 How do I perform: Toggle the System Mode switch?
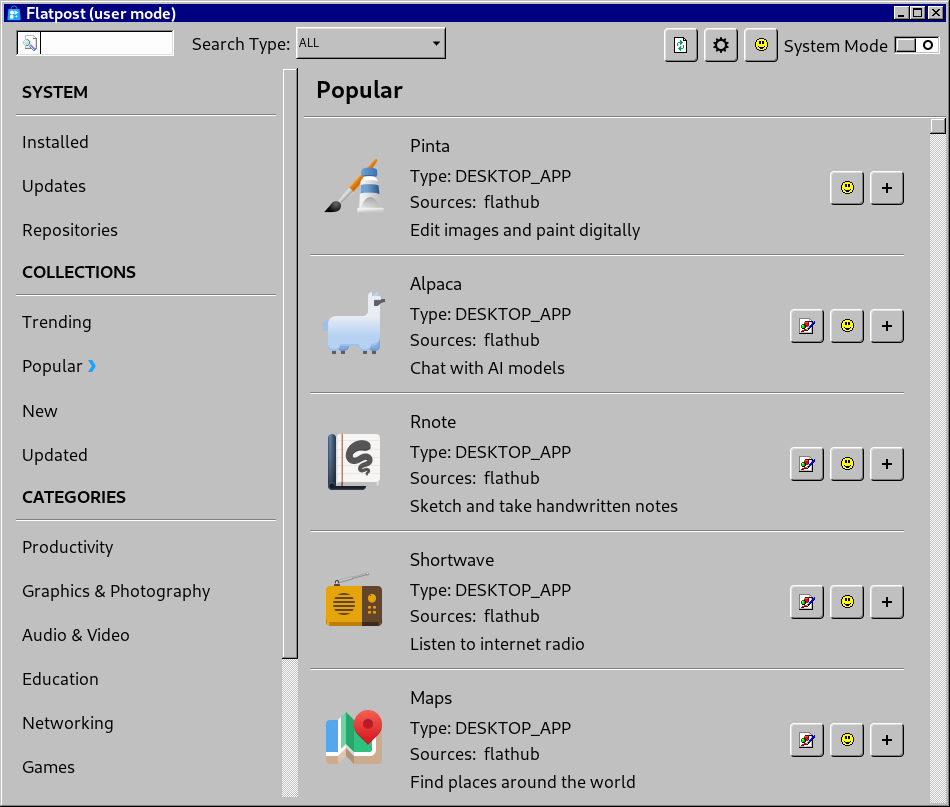(917, 45)
